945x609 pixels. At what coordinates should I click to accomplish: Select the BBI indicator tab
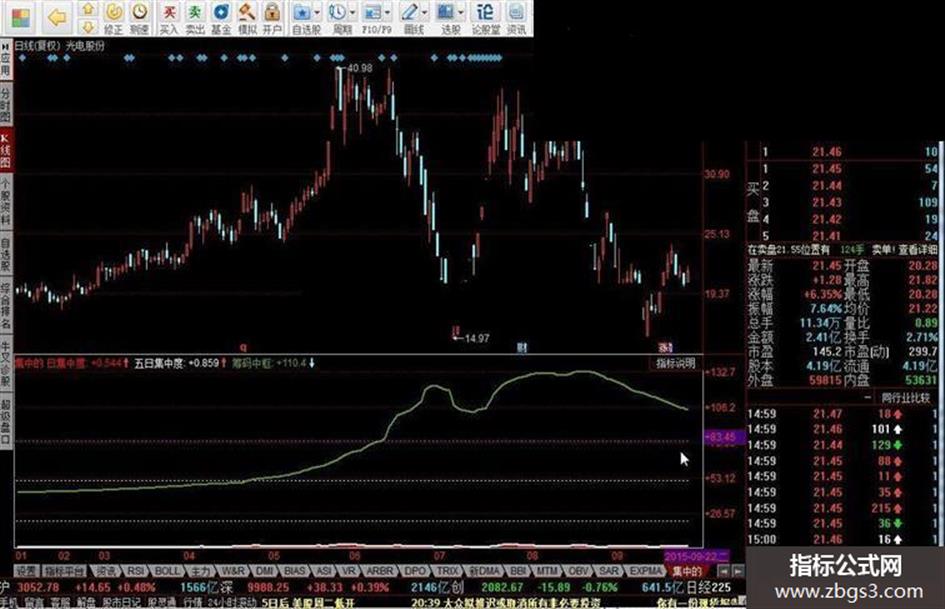point(518,570)
